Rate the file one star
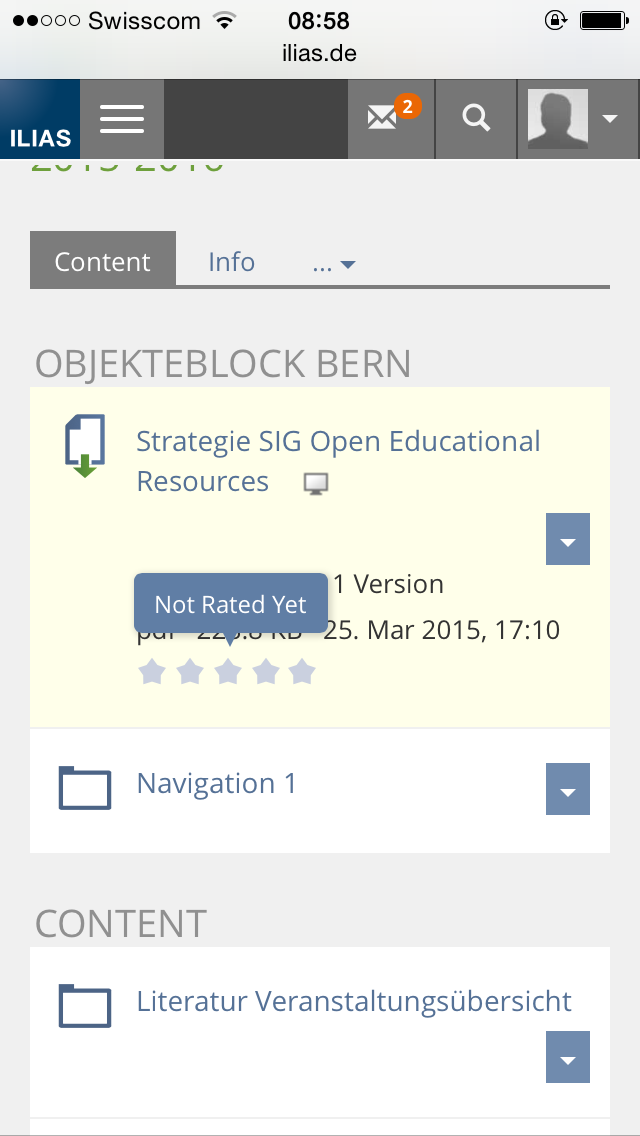640x1136 pixels. pos(151,672)
